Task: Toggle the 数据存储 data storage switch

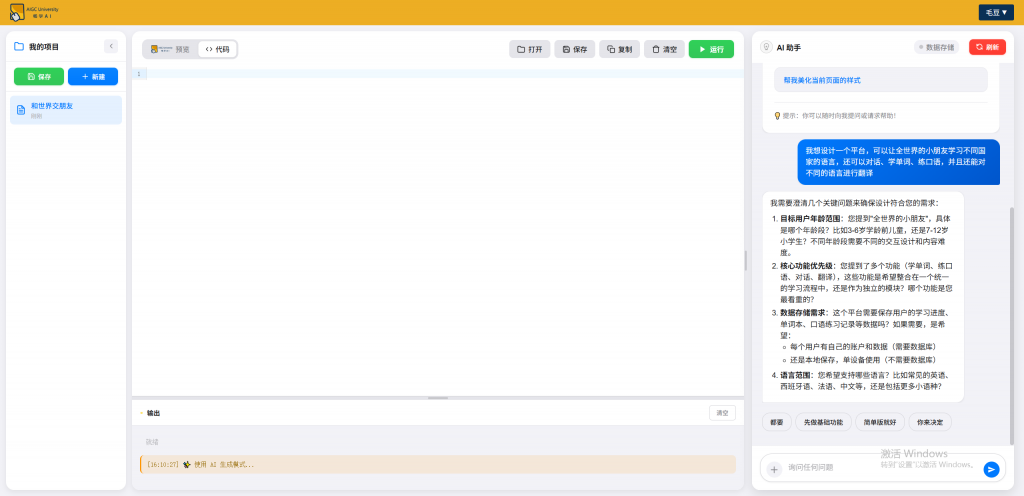Action: click(936, 47)
